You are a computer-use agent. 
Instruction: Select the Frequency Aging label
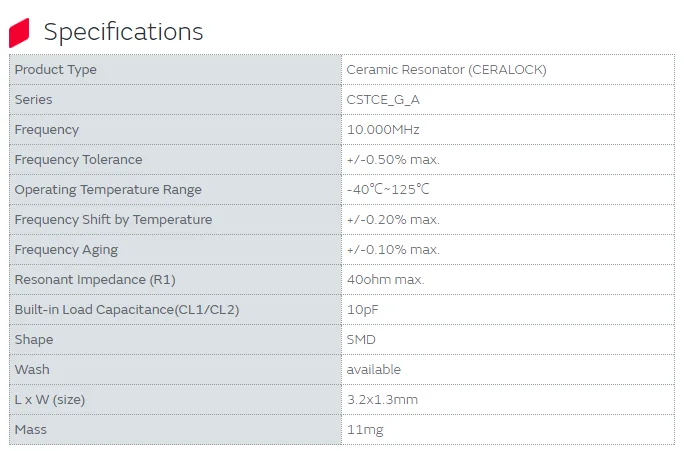[x=66, y=250]
